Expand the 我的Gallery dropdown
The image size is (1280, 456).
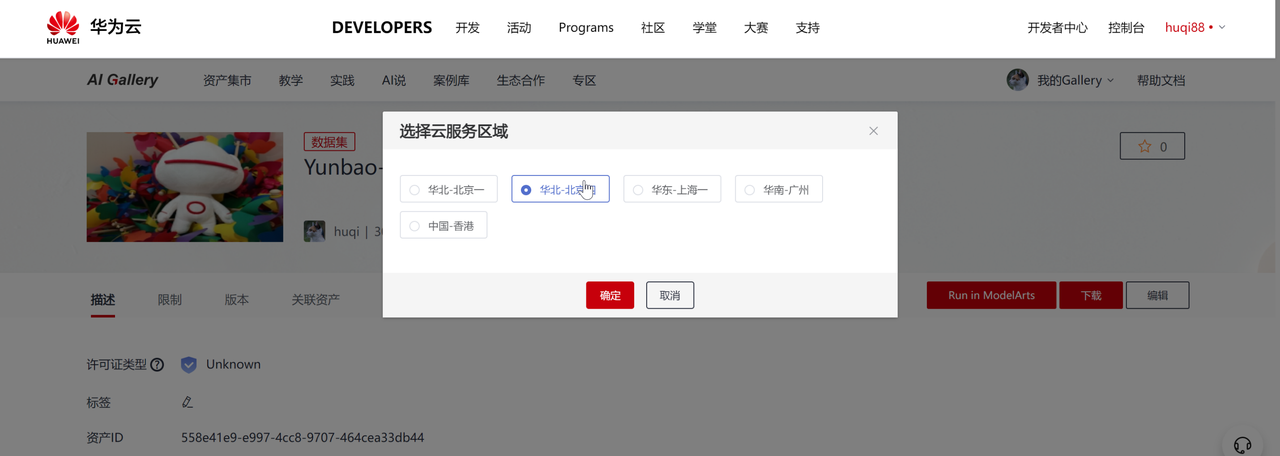click(1075, 80)
